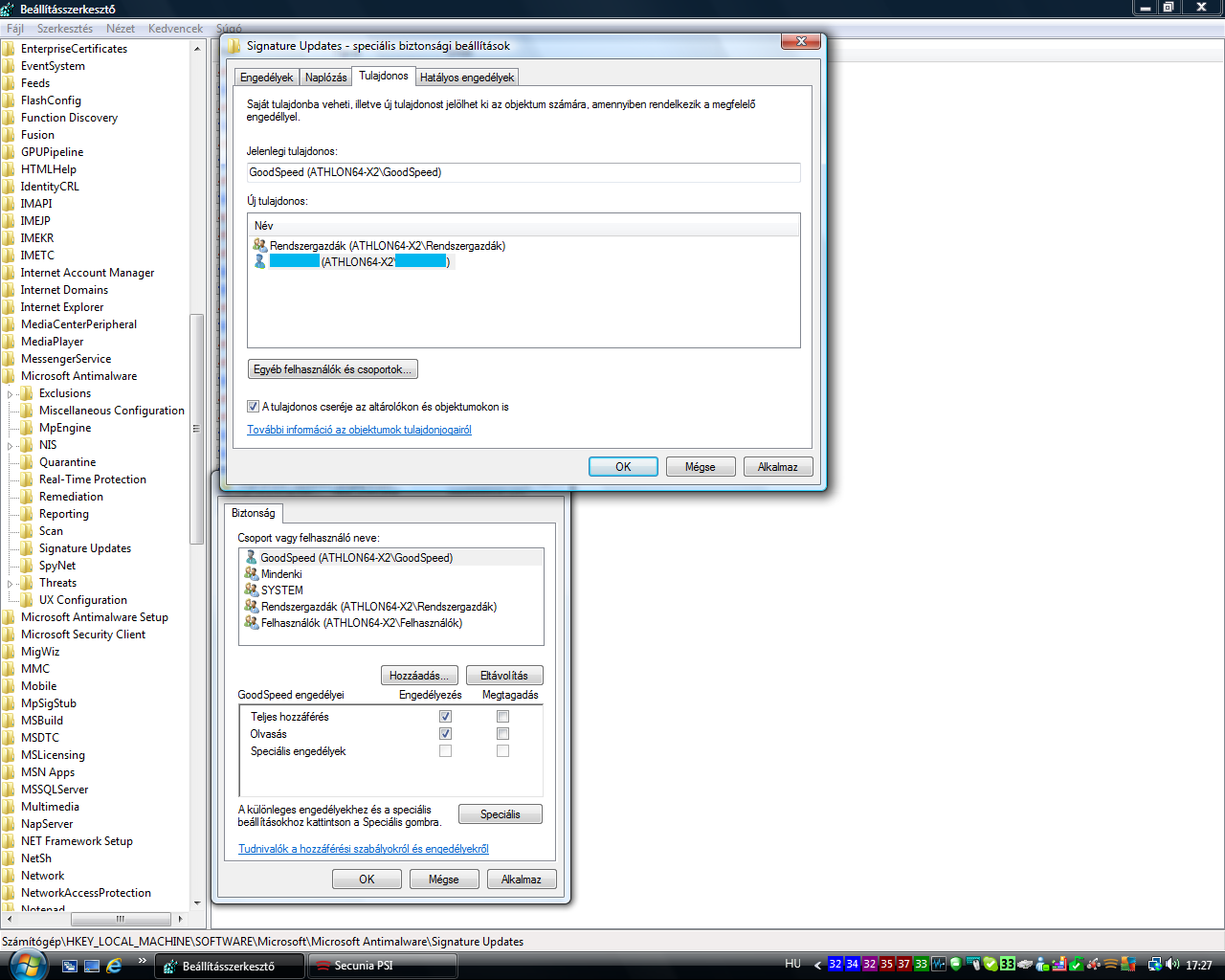Click the red 37 temperature tray icon

[903, 965]
